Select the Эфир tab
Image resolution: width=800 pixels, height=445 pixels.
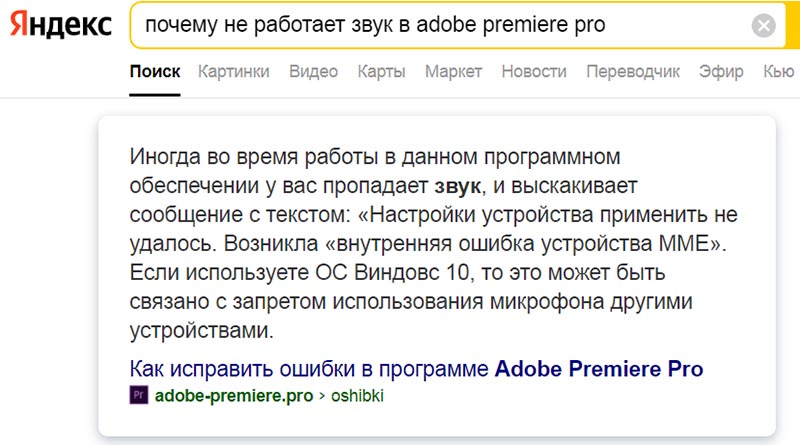click(x=721, y=71)
